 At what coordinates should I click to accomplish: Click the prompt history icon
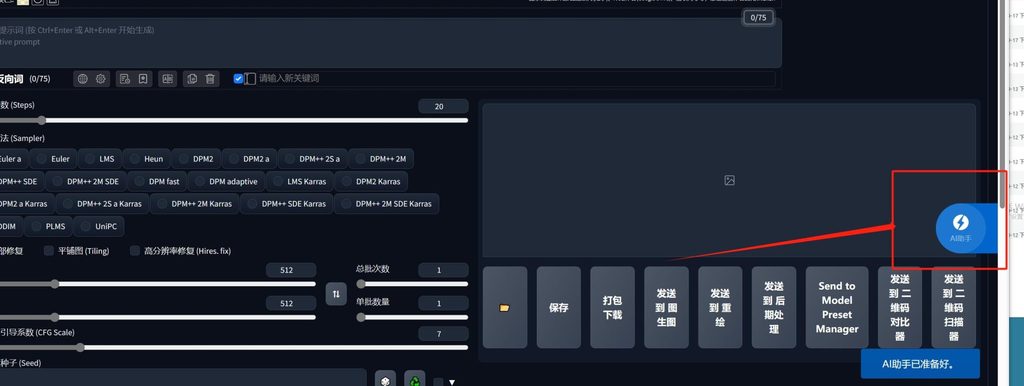[125, 79]
